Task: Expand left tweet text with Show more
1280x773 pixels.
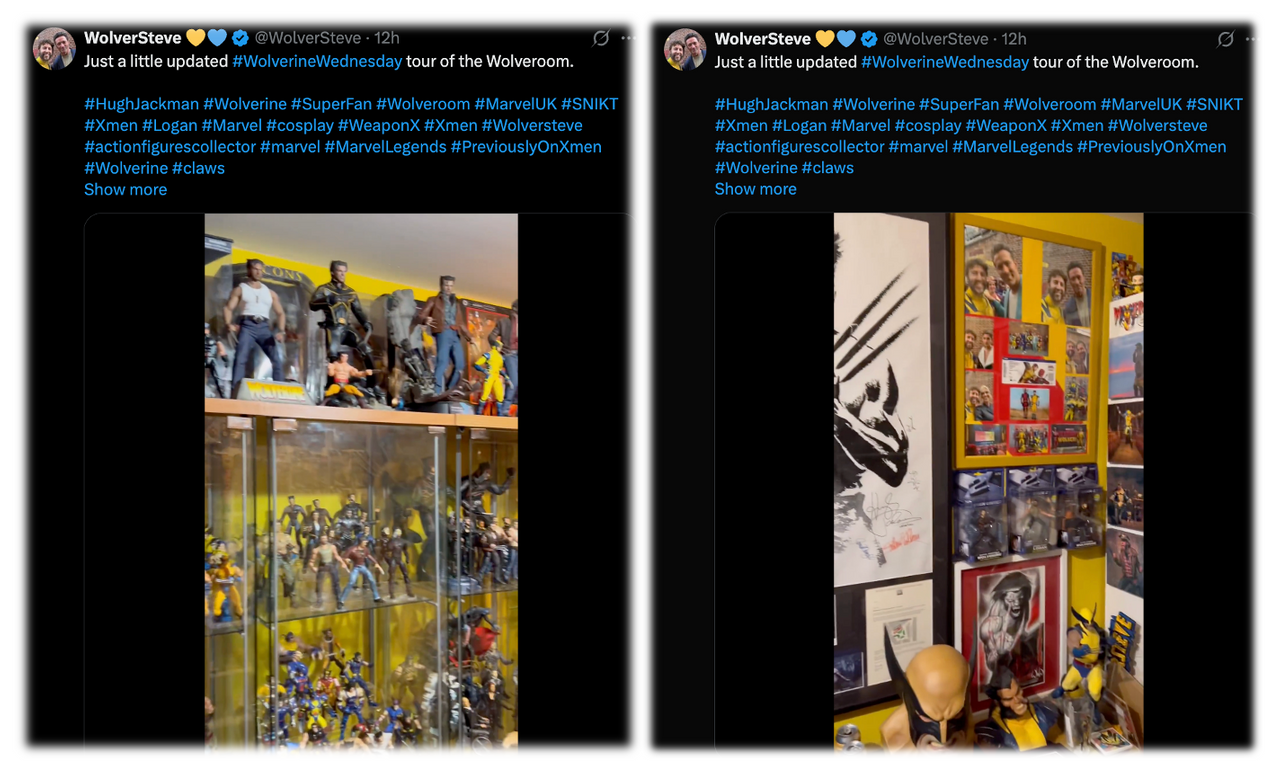Action: coord(125,189)
